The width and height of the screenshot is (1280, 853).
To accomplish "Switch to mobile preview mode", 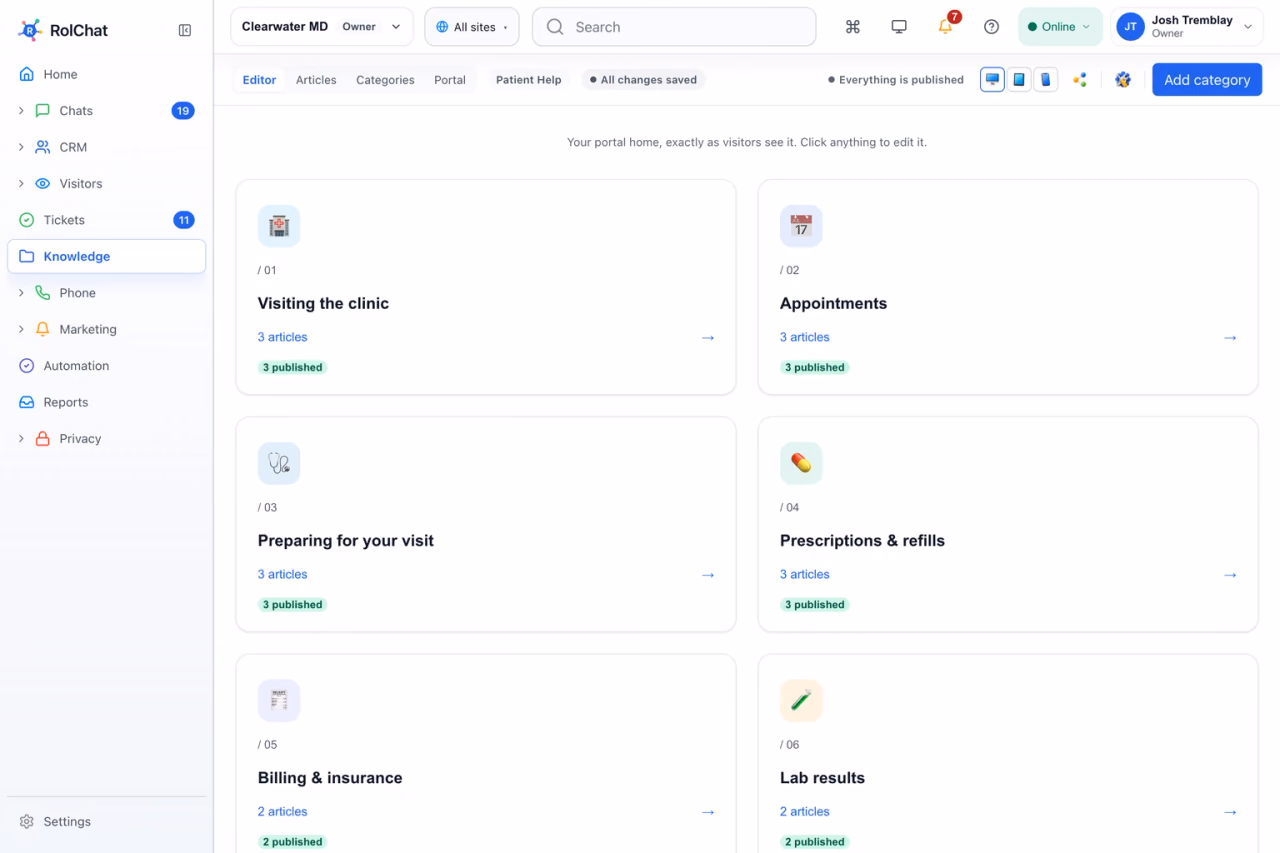I will point(1045,80).
